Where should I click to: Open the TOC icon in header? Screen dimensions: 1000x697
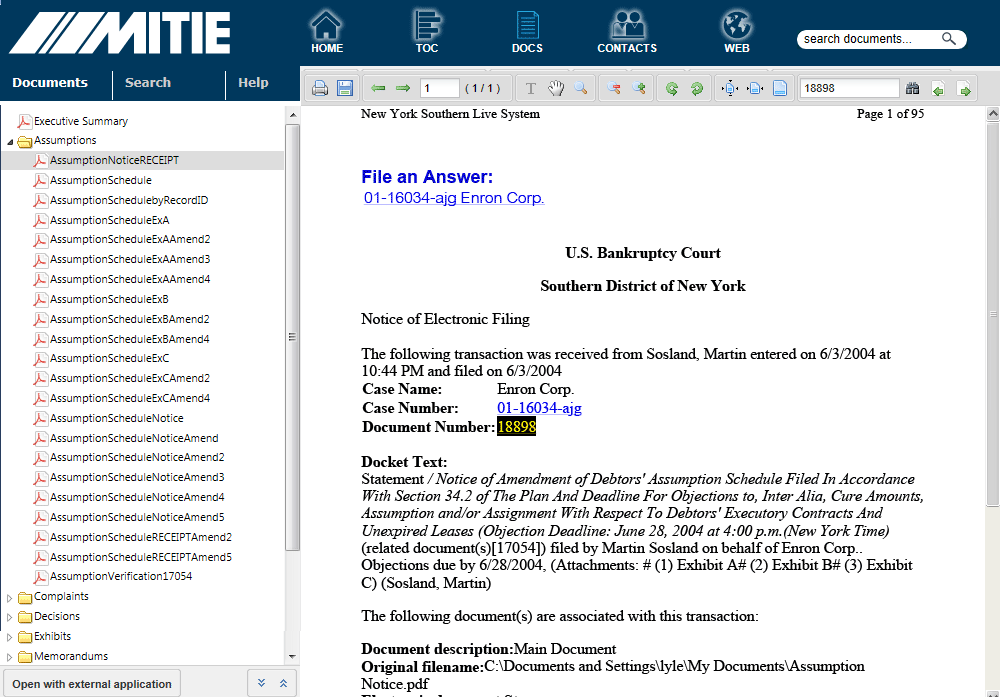point(427,31)
